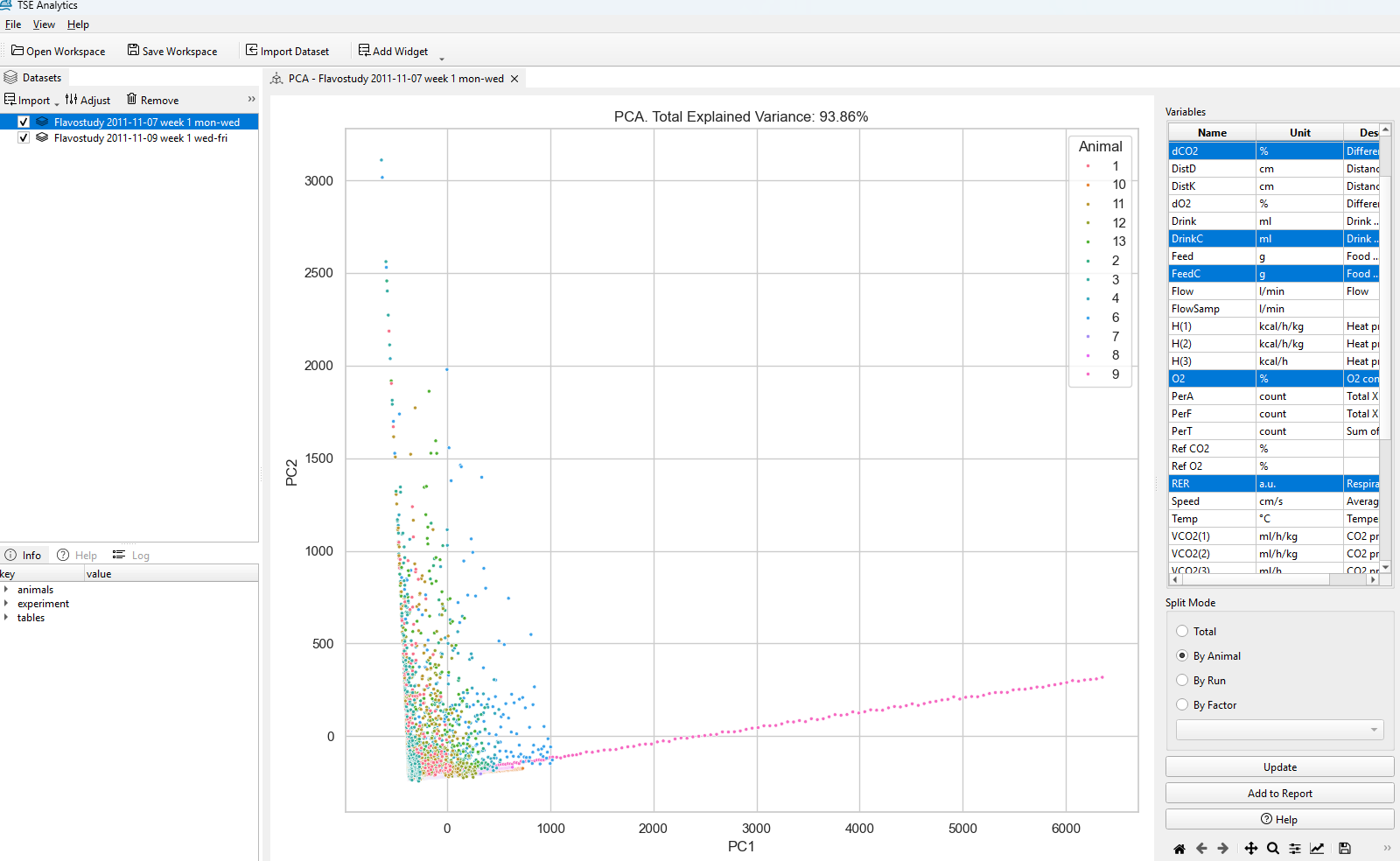Open the factor selection combo box
Image resolution: width=1400 pixels, height=861 pixels.
pyautogui.click(x=1278, y=729)
